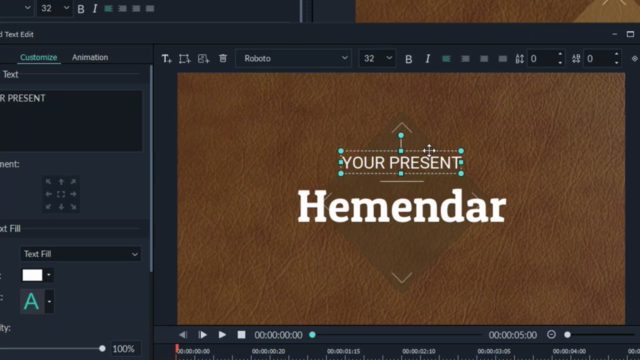This screenshot has width=640, height=360.
Task: Align text to middle-right in position grid
Action: 73,194
